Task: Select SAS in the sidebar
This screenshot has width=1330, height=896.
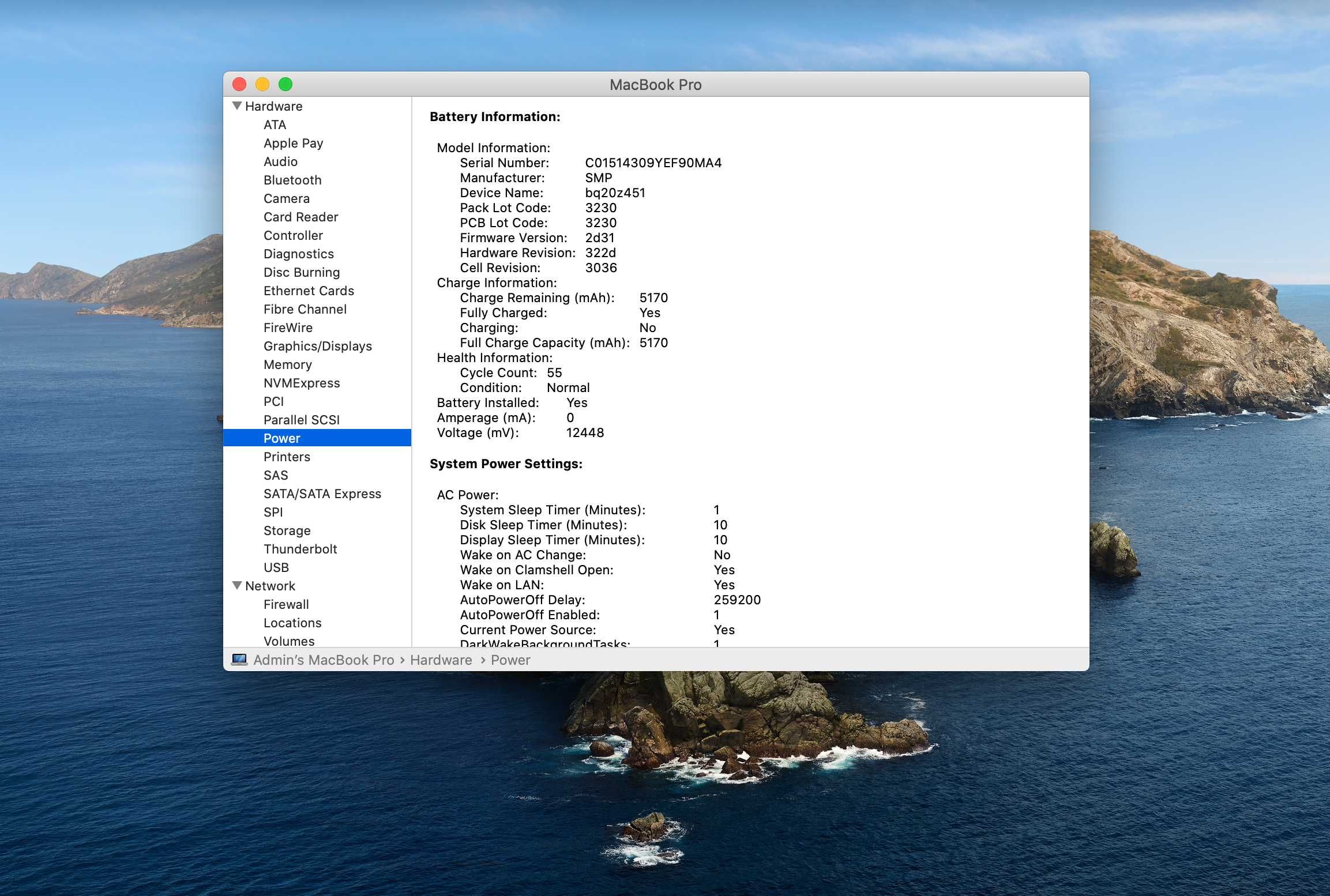Action: [x=276, y=475]
